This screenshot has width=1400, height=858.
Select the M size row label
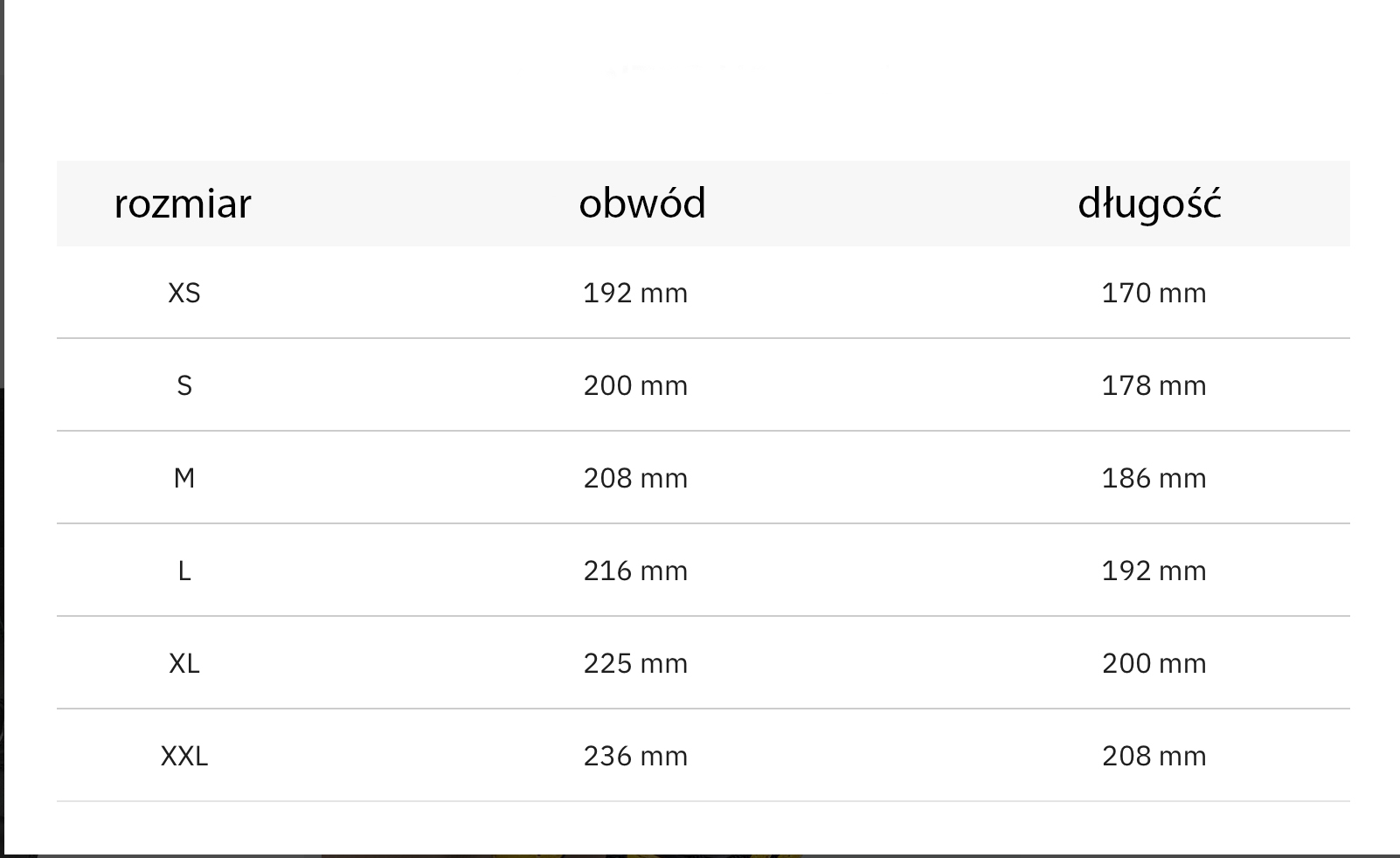coord(184,478)
